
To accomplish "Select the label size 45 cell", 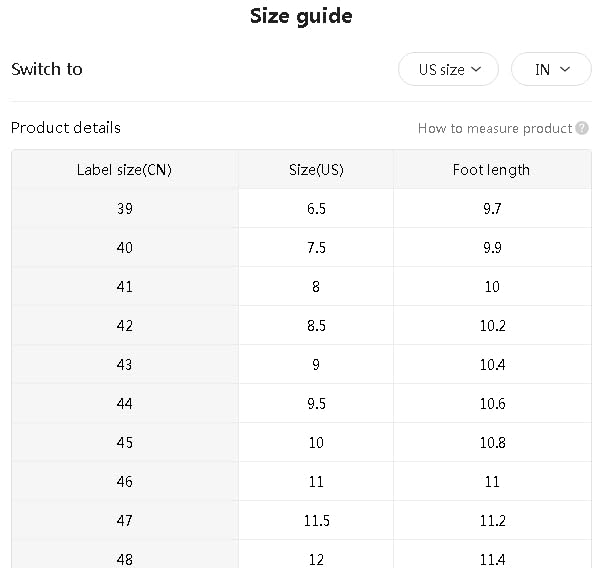I will (124, 442).
